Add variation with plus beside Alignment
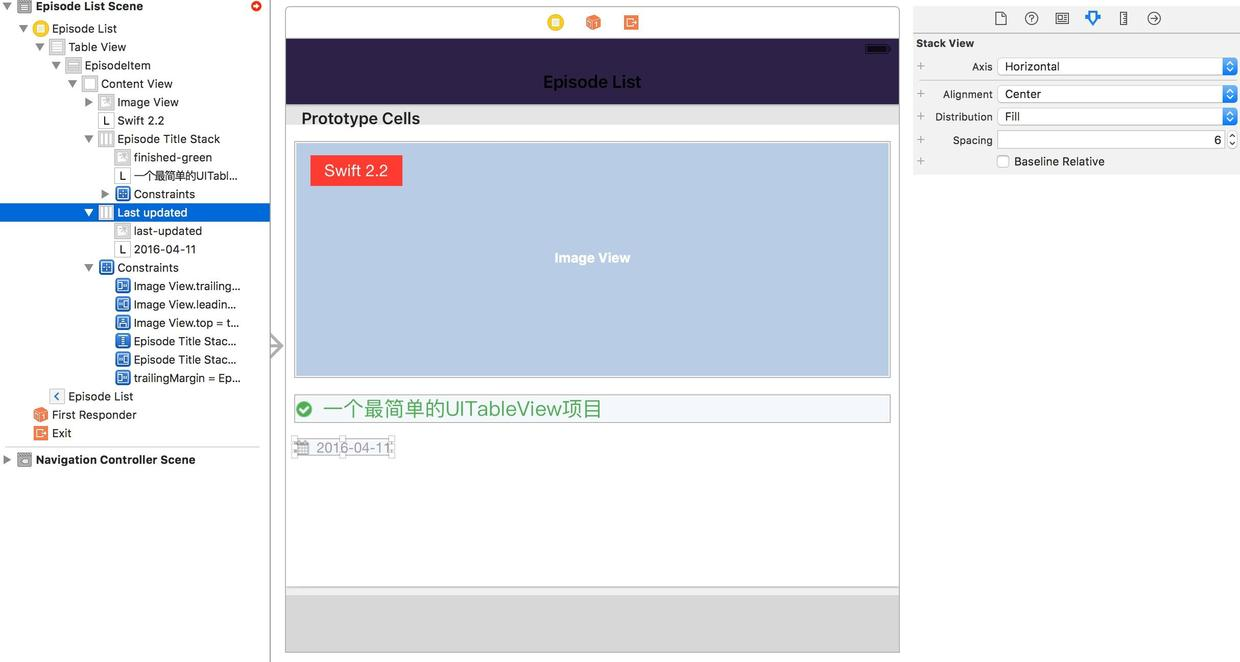 click(x=921, y=94)
